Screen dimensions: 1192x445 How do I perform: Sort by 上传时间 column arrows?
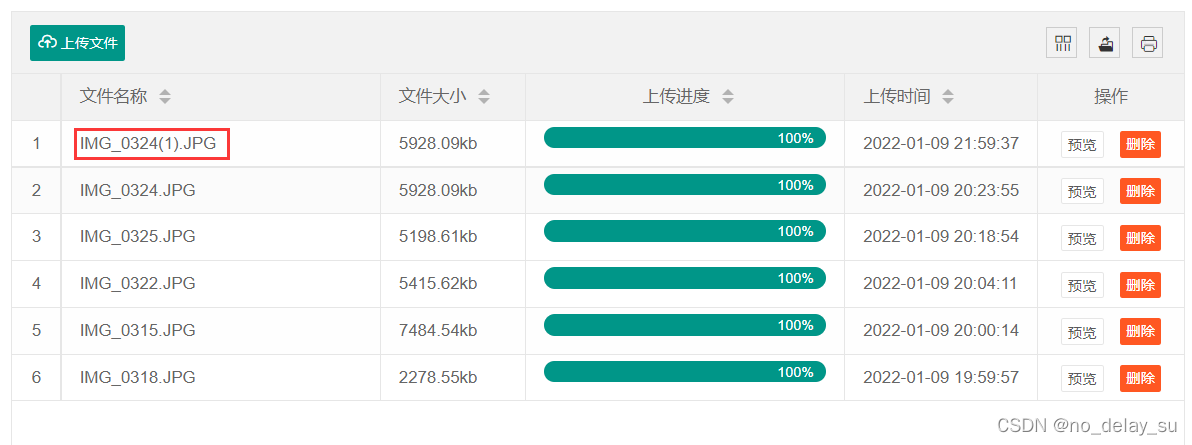pos(948,97)
